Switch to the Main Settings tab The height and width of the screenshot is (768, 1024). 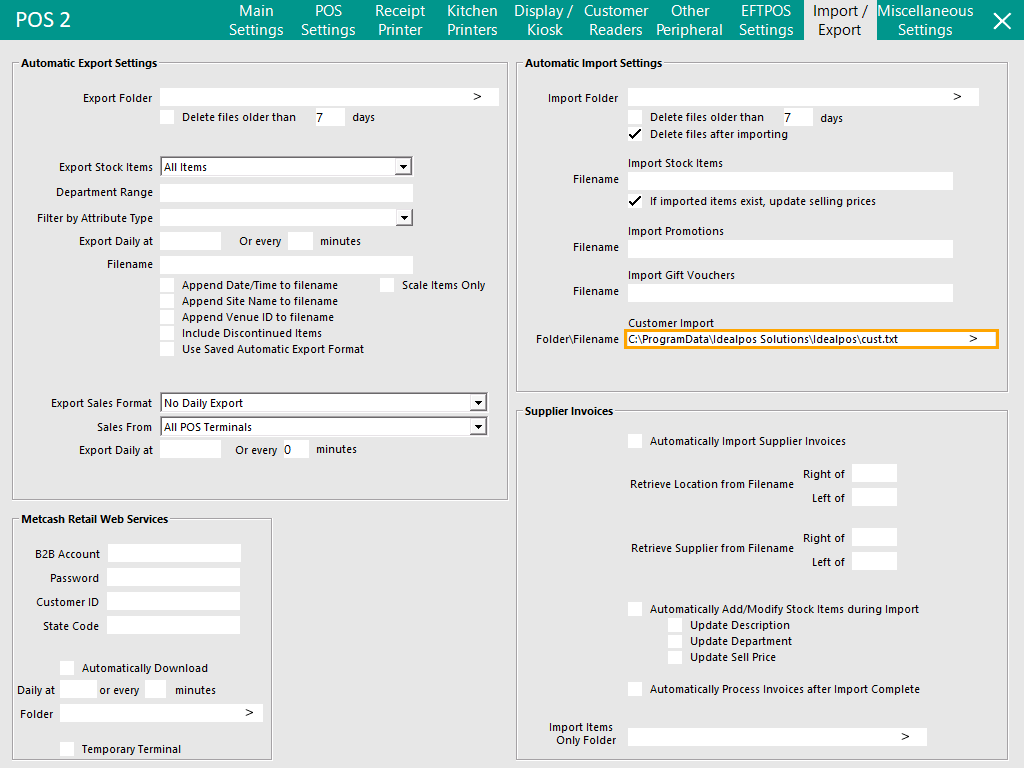point(256,20)
